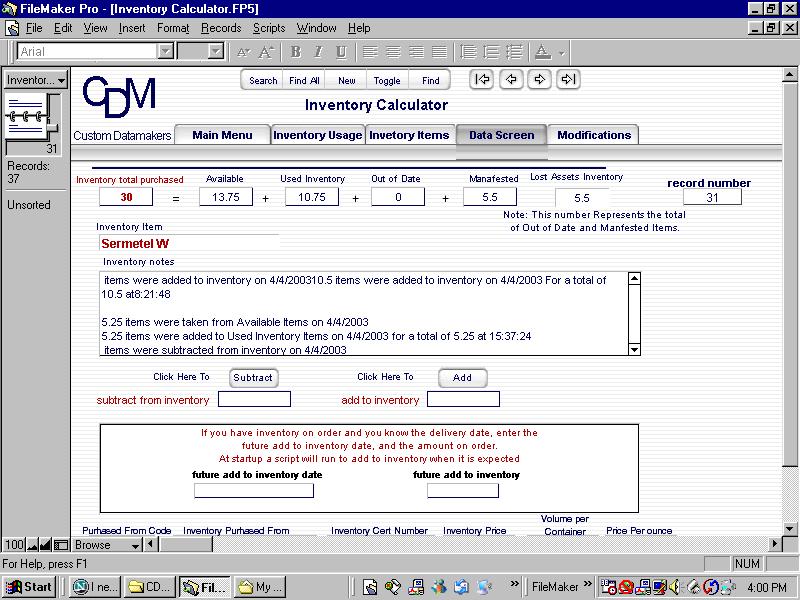Open the Window menu

pyautogui.click(x=316, y=28)
